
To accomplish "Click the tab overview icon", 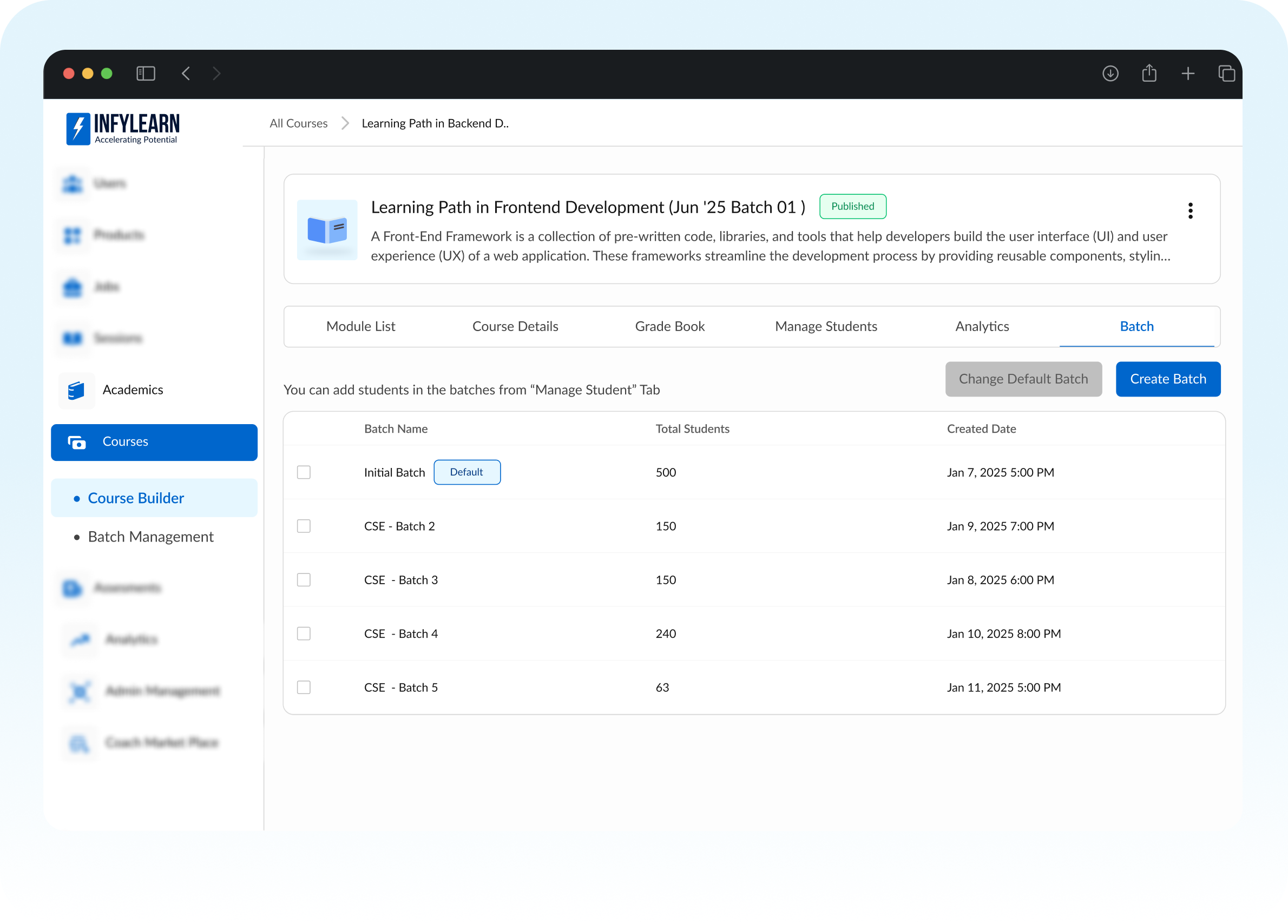I will (1226, 73).
